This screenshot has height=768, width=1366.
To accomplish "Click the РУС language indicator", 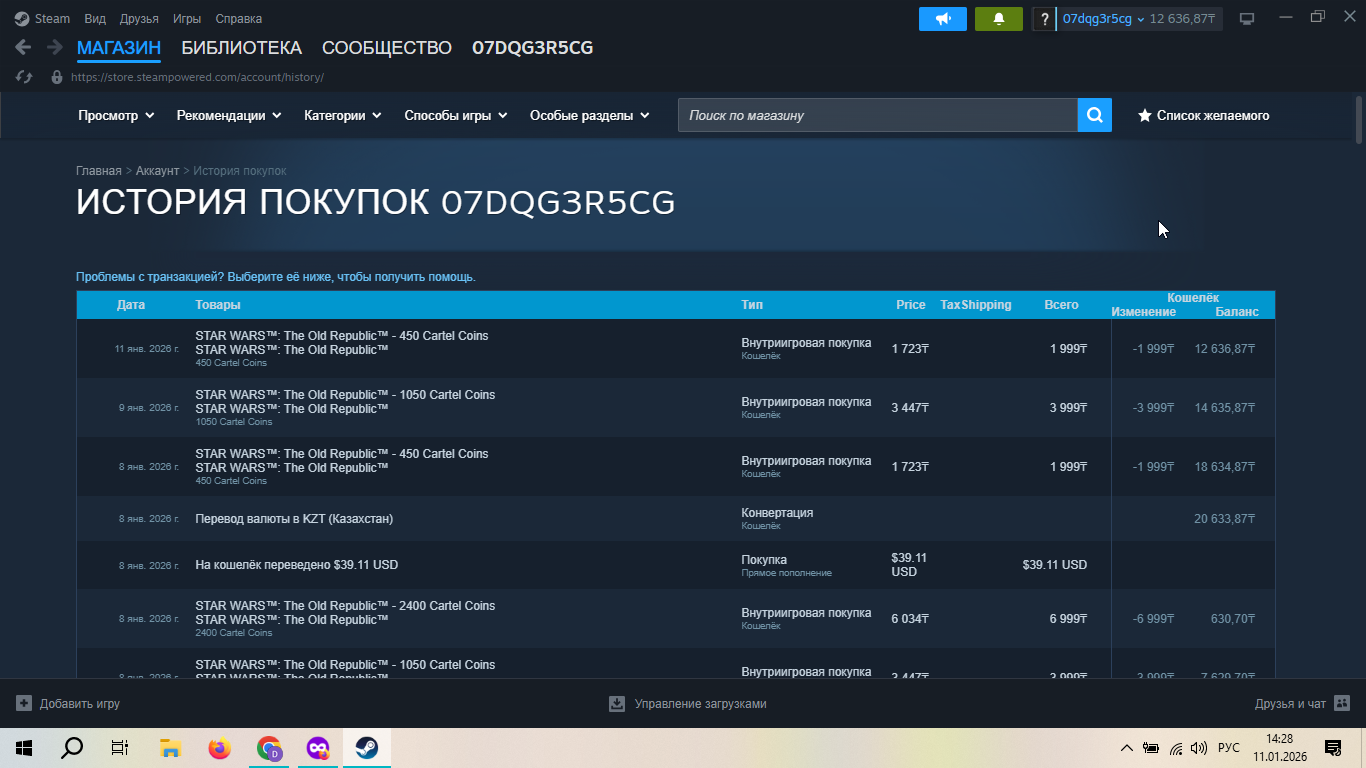I will [1229, 747].
